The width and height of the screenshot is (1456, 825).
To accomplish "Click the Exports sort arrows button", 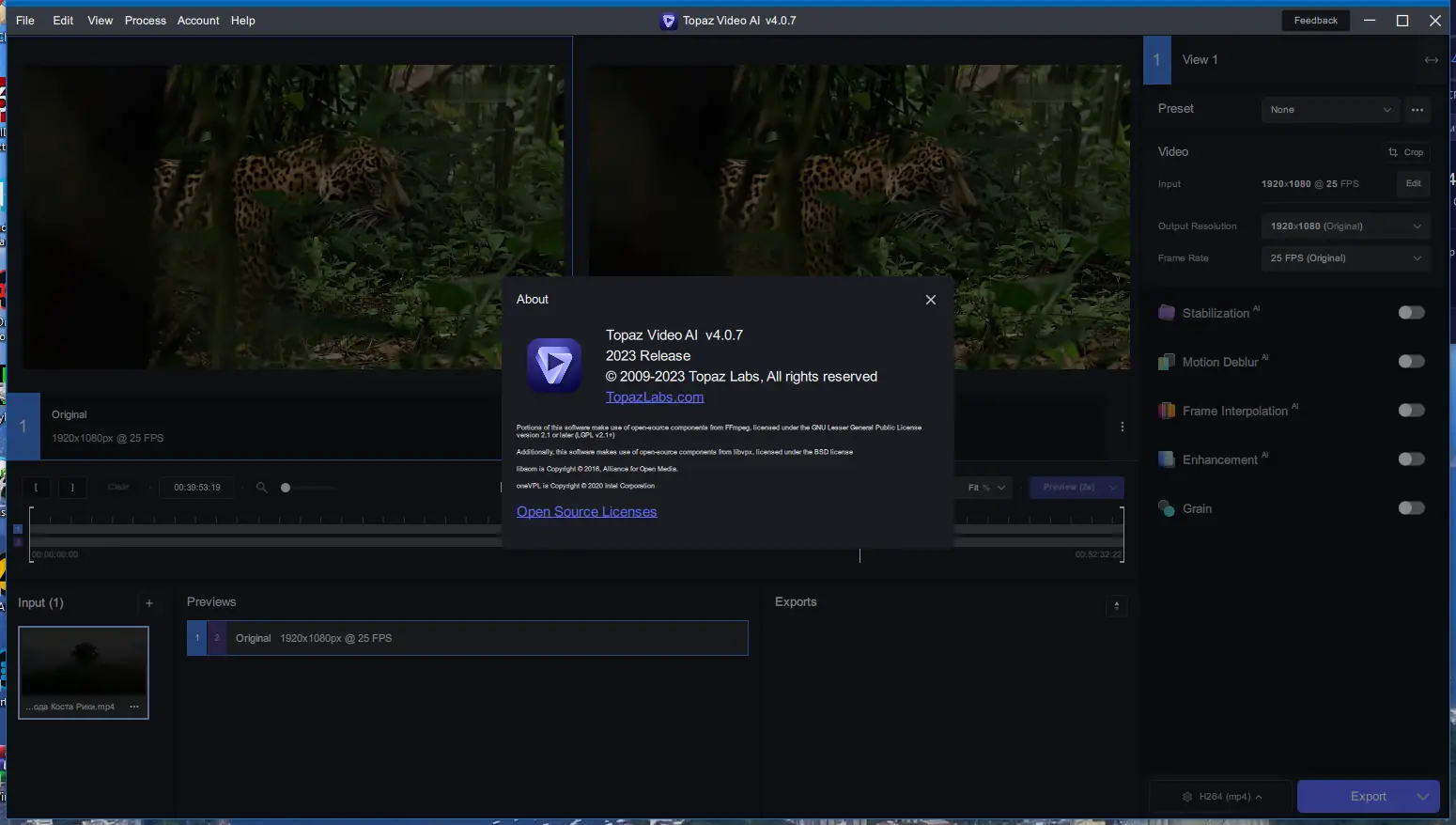I will [x=1117, y=606].
